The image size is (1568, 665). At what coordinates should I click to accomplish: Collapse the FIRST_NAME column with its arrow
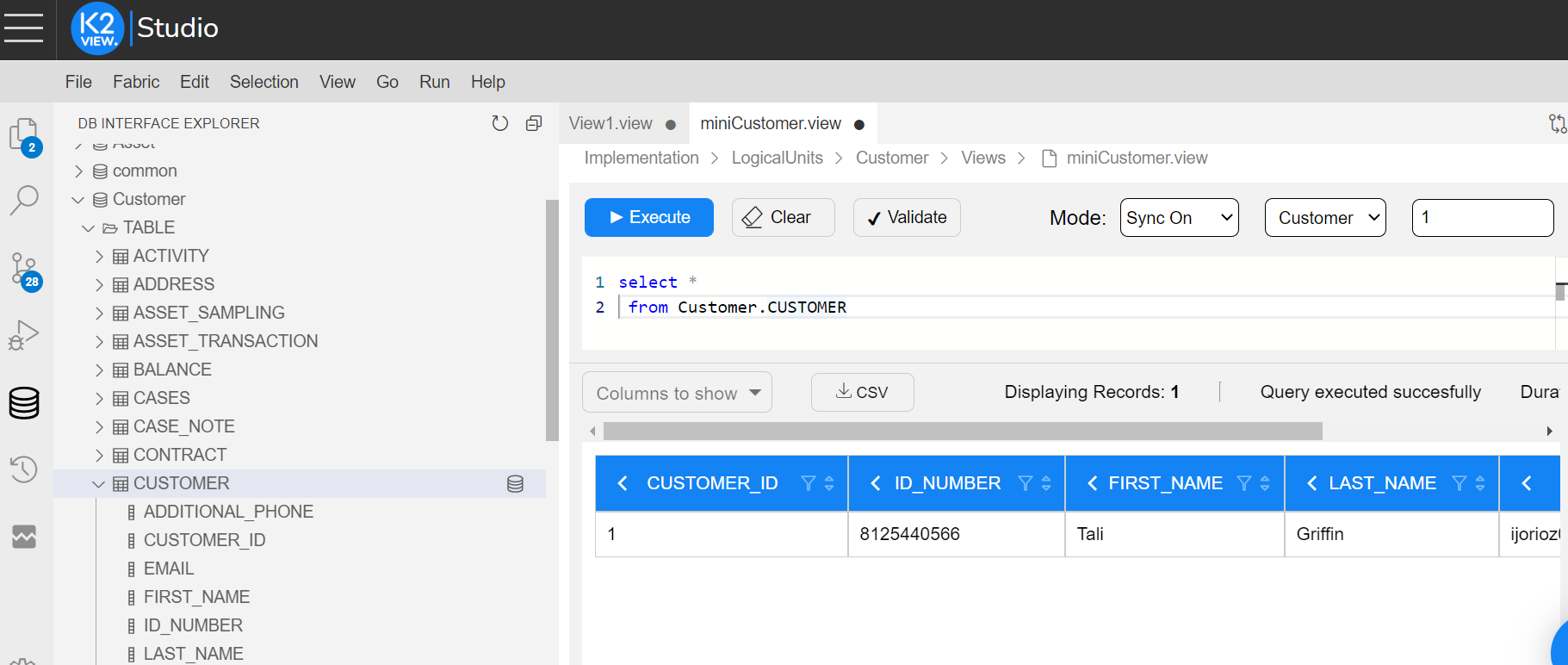1092,483
